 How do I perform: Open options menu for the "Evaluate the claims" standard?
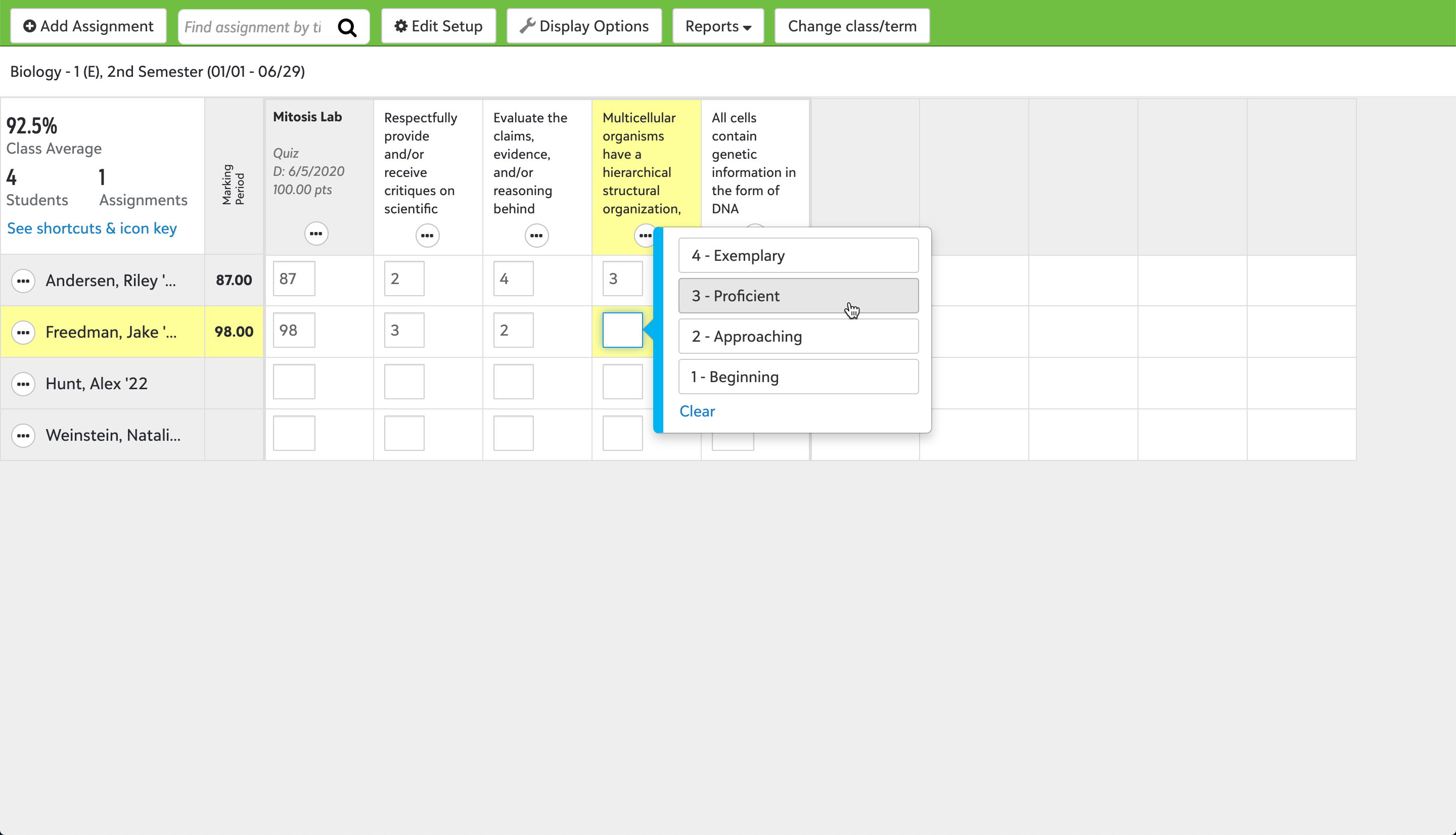tap(536, 235)
